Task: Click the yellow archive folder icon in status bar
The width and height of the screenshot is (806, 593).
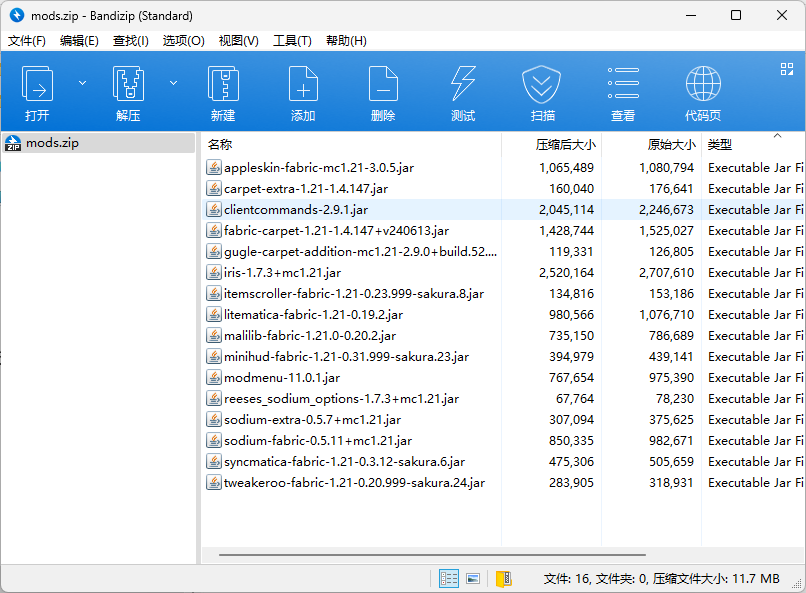Action: coord(504,579)
